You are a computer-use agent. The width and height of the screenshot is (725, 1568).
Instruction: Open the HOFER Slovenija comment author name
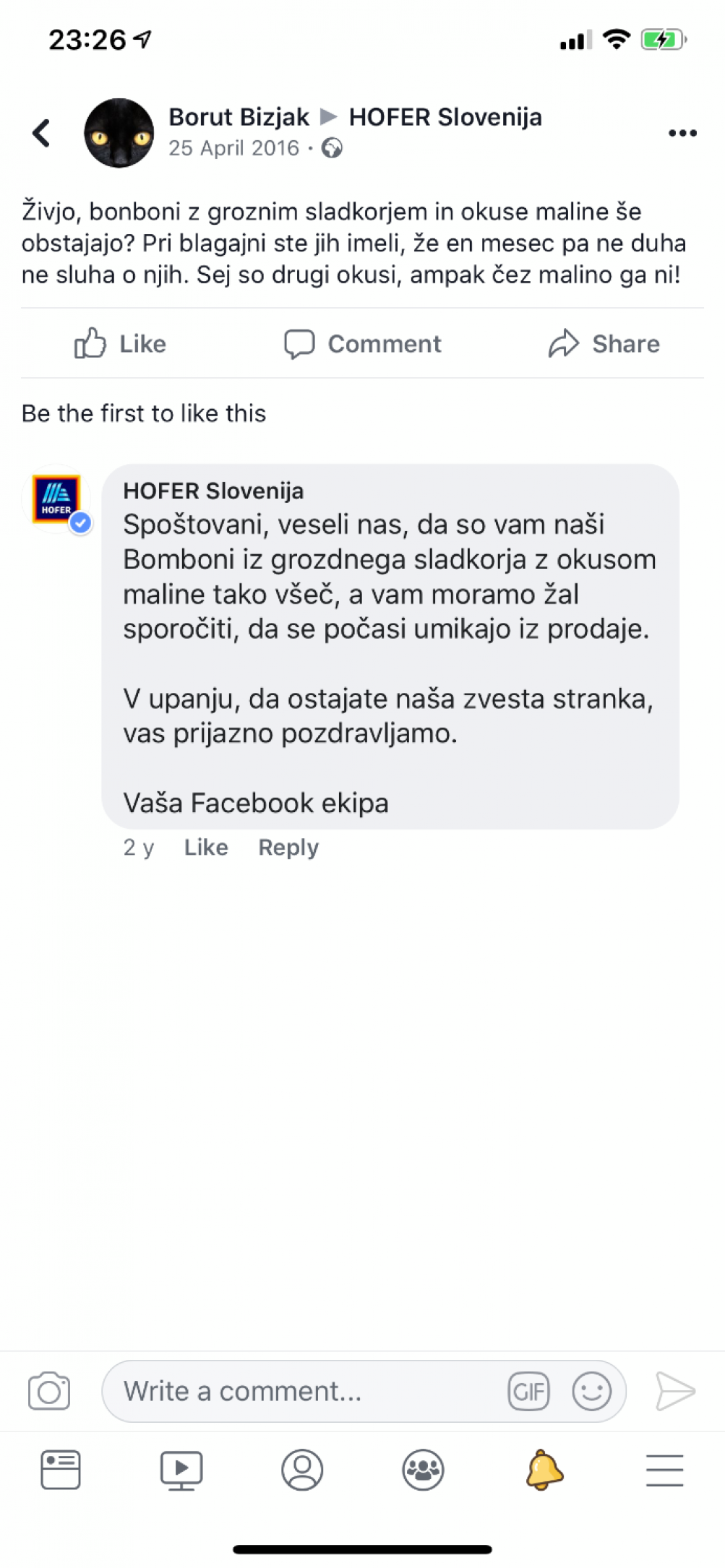click(x=213, y=491)
